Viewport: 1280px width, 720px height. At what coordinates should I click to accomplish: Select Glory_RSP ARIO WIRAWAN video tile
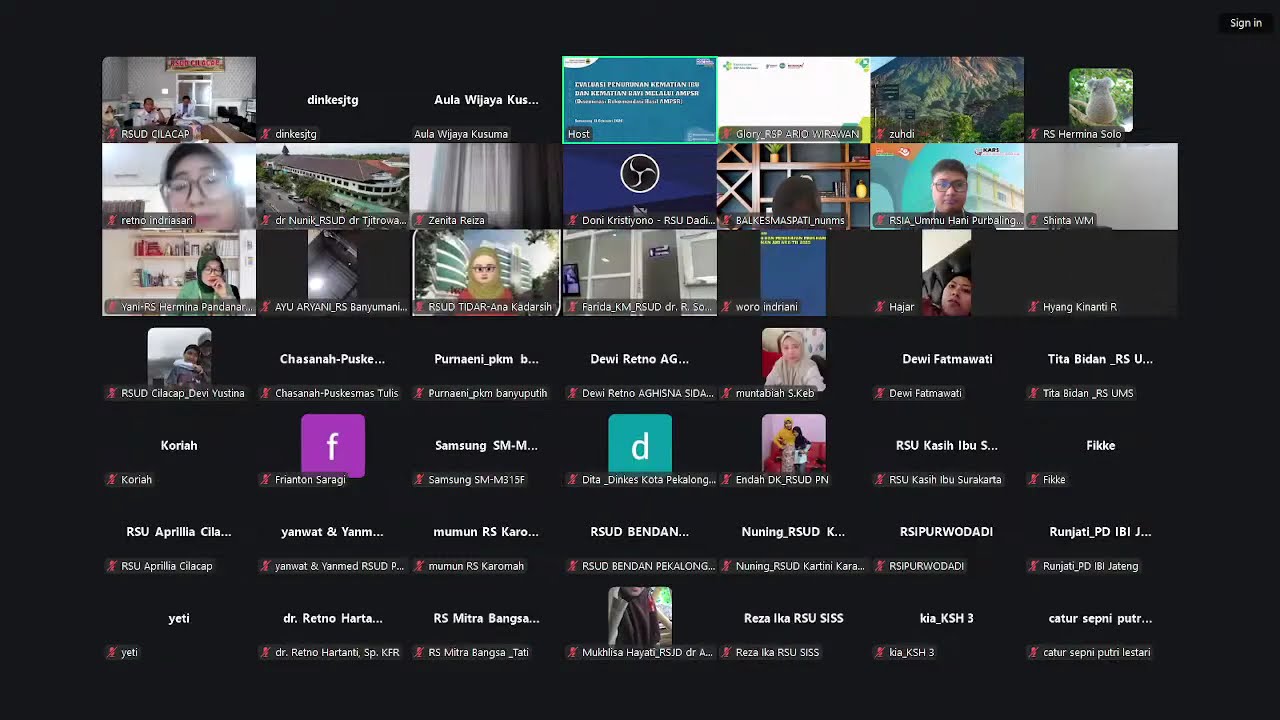click(x=793, y=99)
